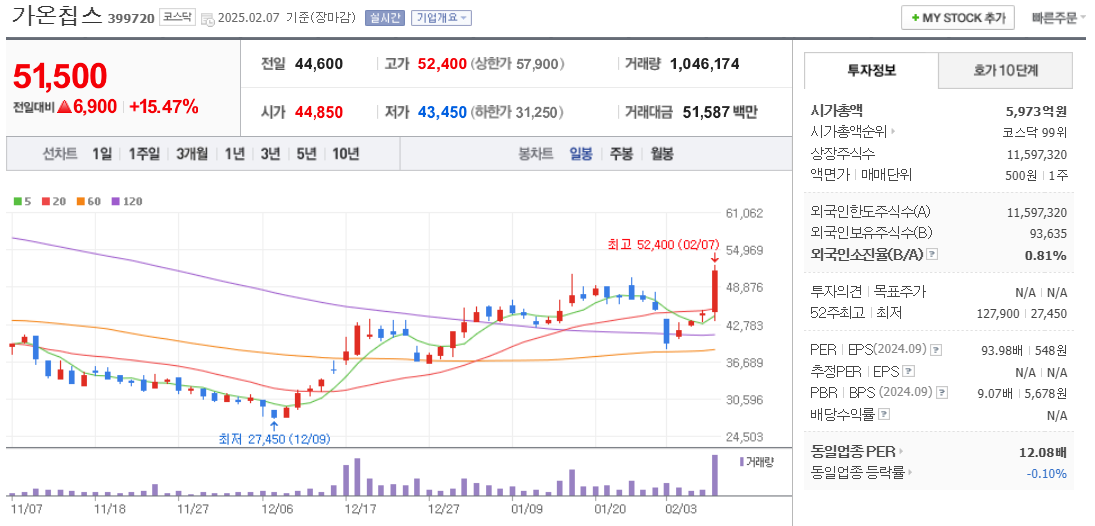This screenshot has height=526, width=1095.
Task: Click the 93.98배 PER value
Action: [x=1001, y=351]
